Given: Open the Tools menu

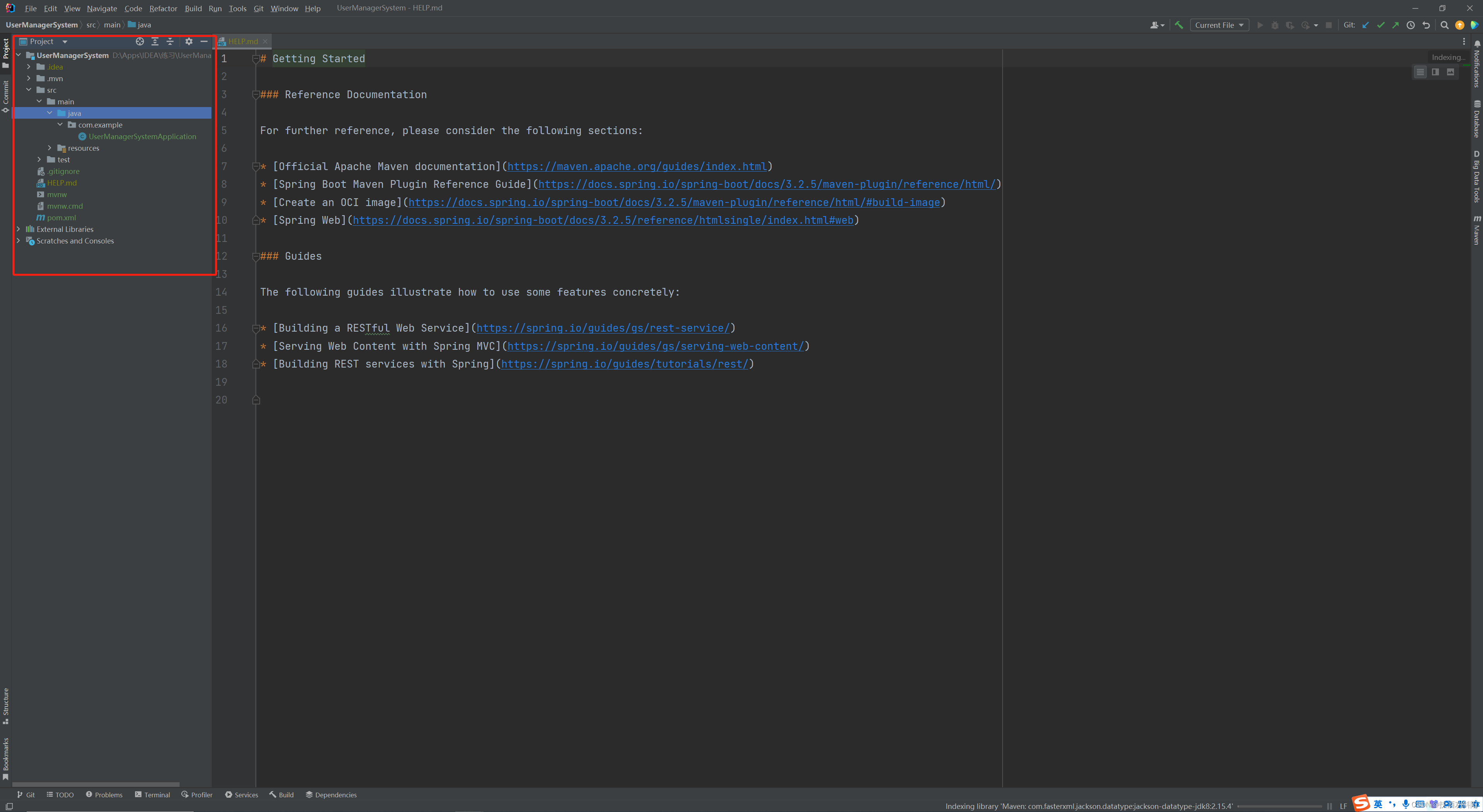Looking at the screenshot, I should click(237, 8).
